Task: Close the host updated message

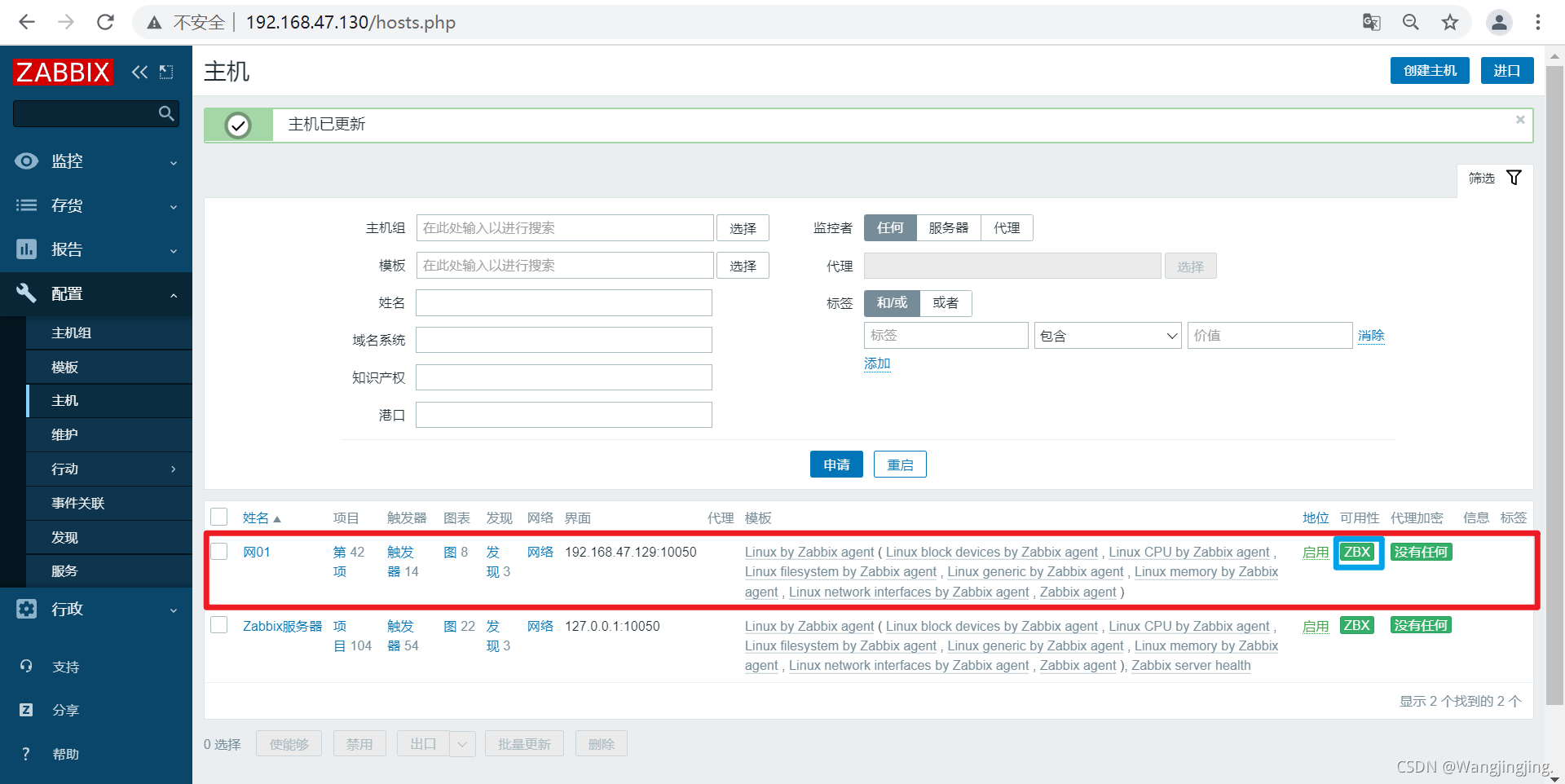Action: point(1520,120)
